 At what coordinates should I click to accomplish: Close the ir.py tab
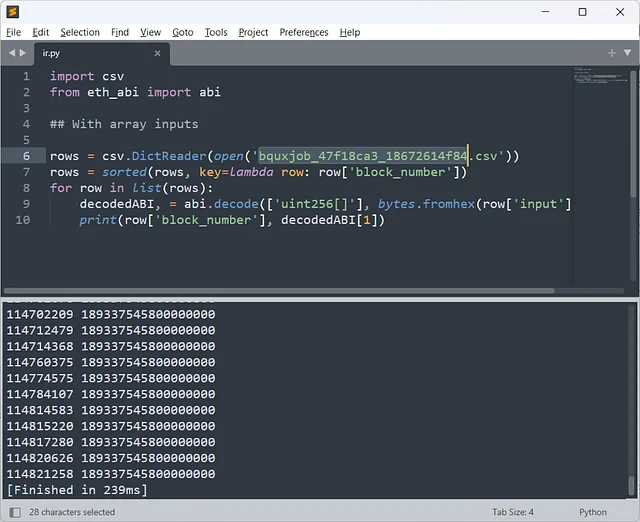157,53
